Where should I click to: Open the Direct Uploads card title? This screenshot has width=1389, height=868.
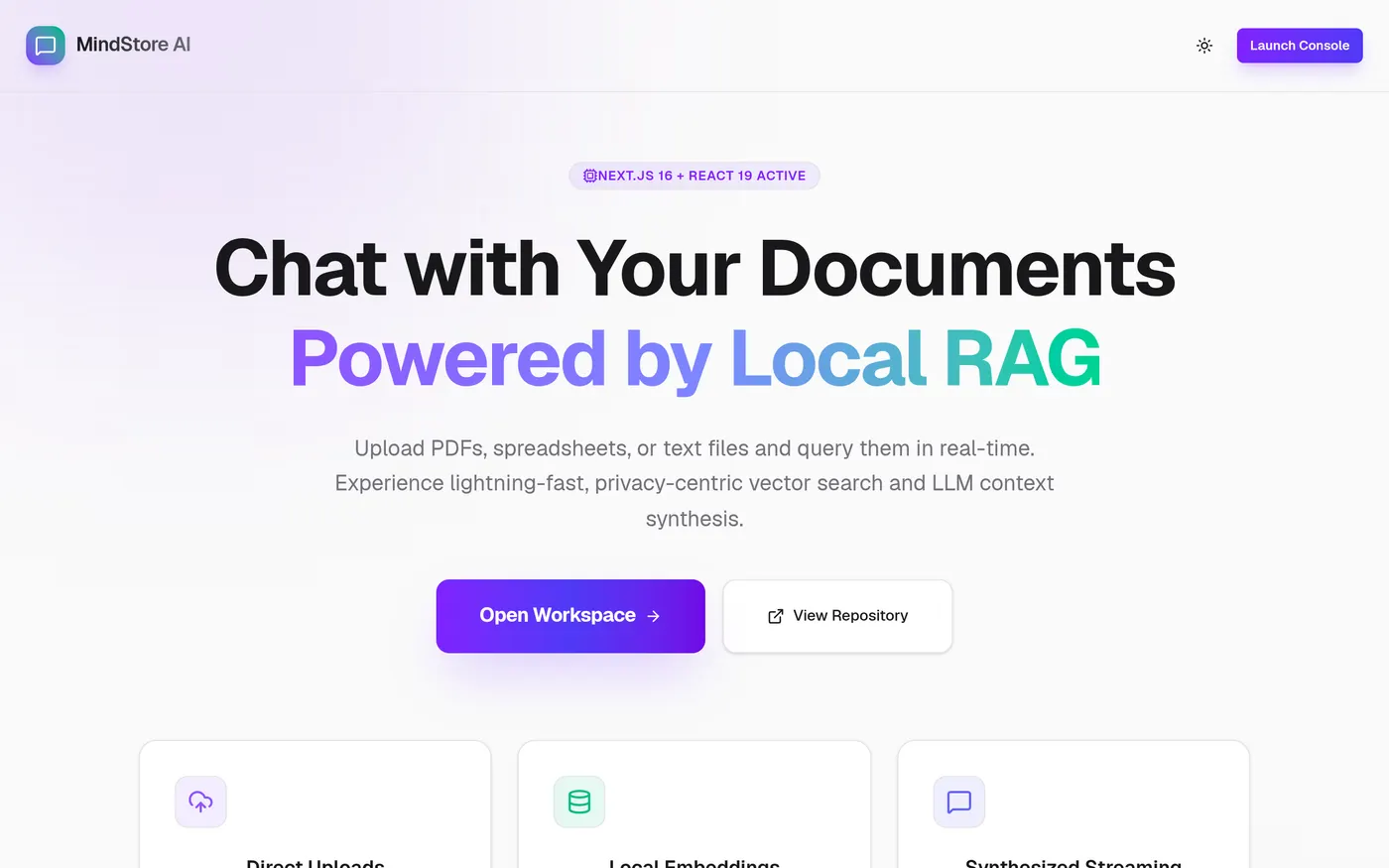pos(316,863)
